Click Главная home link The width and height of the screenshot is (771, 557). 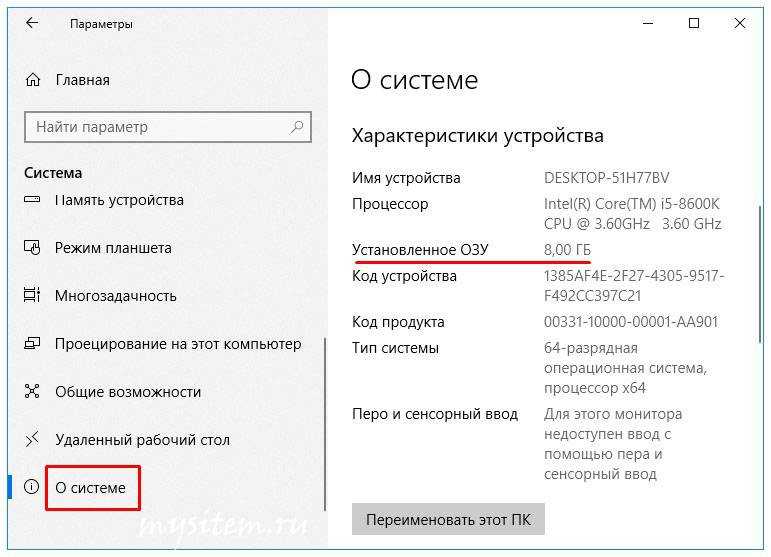point(83,80)
